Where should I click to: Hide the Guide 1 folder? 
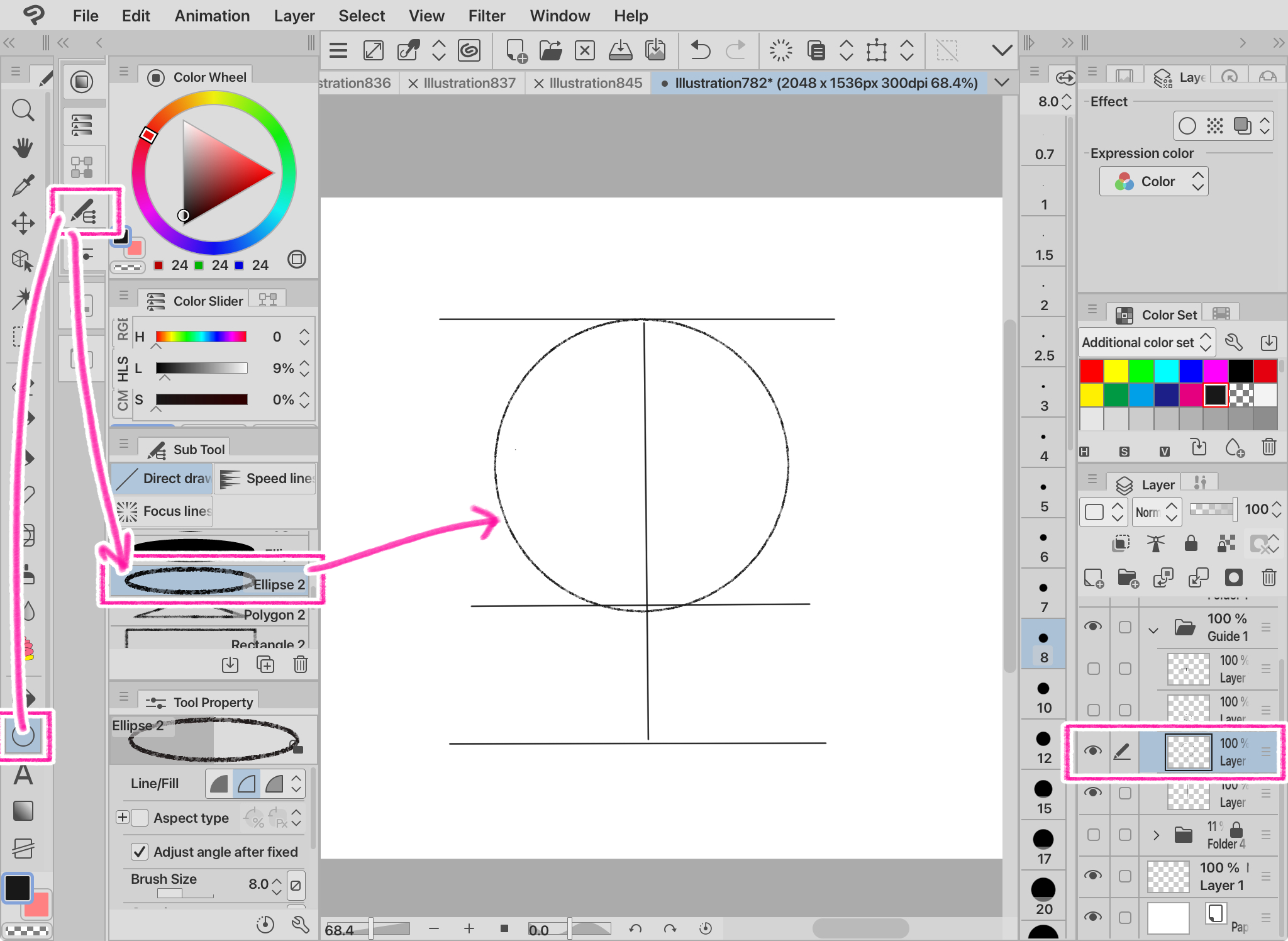(1093, 626)
